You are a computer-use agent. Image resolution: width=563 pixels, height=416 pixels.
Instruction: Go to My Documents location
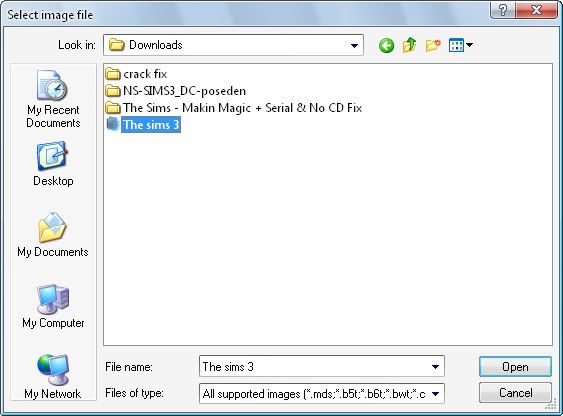point(53,235)
